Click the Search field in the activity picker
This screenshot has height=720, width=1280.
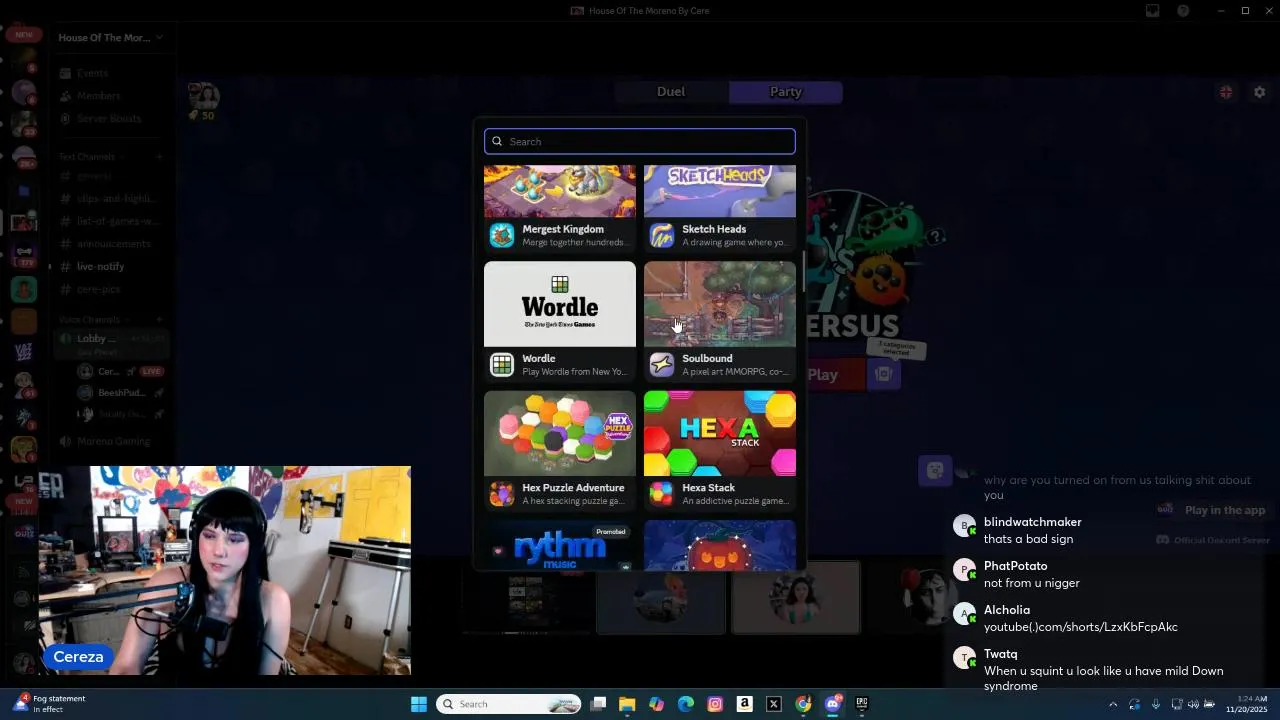point(640,141)
